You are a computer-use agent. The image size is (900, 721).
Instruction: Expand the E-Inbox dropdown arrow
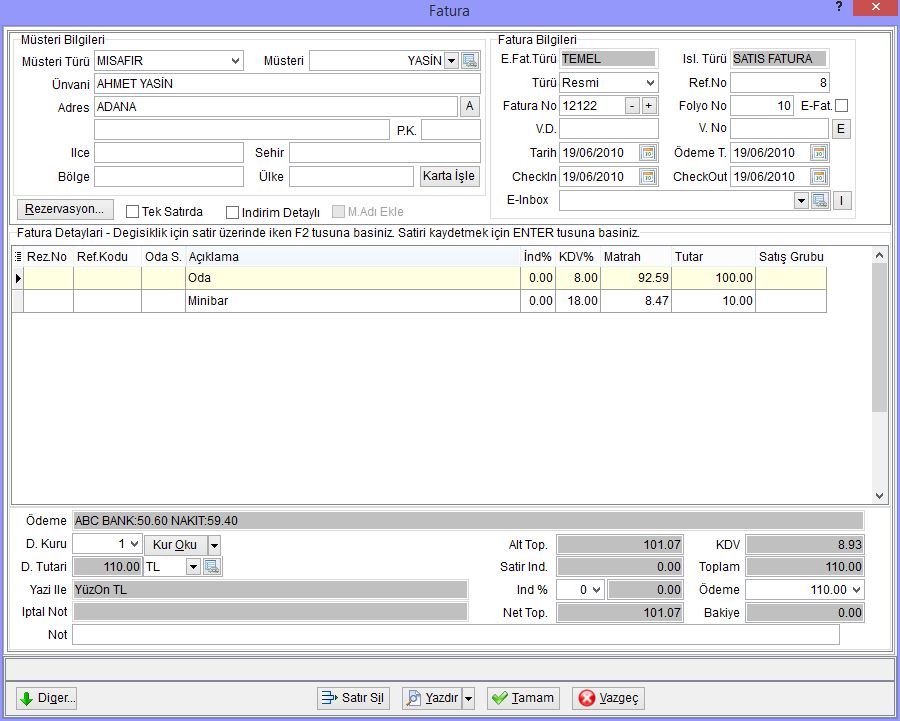click(x=801, y=201)
